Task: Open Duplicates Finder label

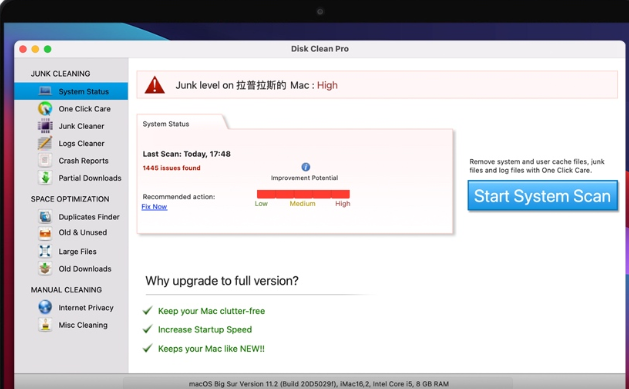Action: (89, 217)
